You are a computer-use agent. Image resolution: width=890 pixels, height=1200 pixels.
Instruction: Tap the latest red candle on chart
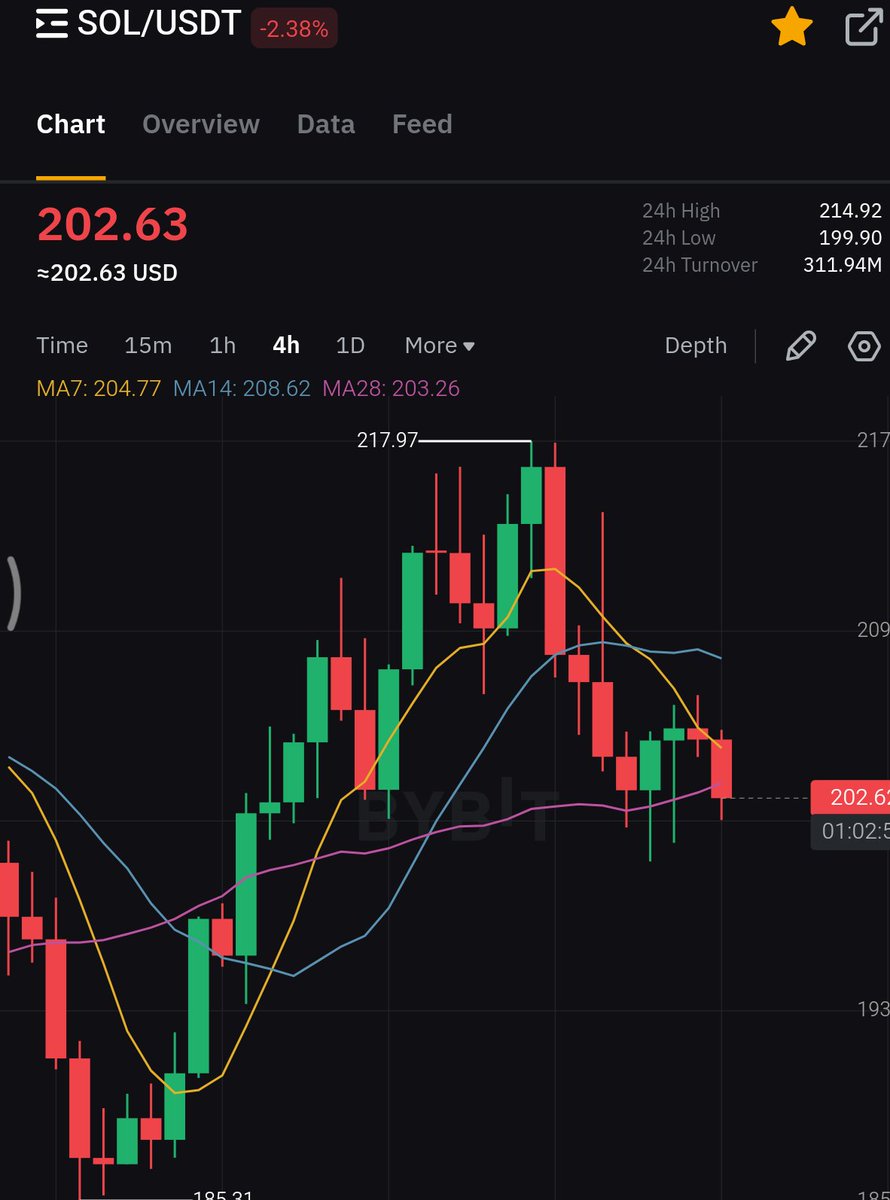click(722, 768)
